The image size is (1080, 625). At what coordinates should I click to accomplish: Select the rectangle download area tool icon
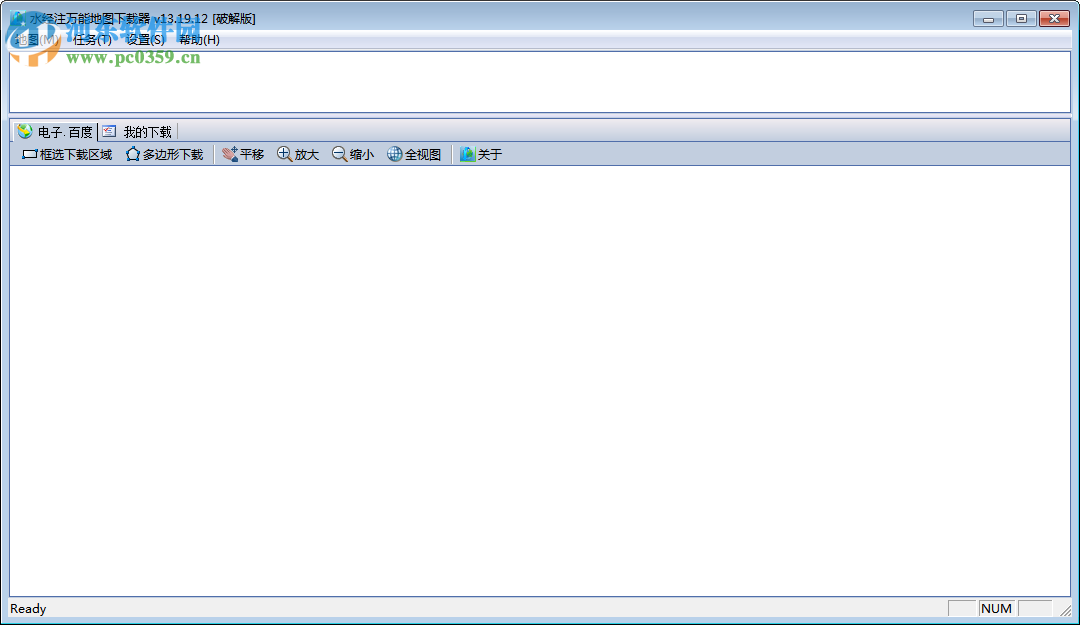click(30, 154)
